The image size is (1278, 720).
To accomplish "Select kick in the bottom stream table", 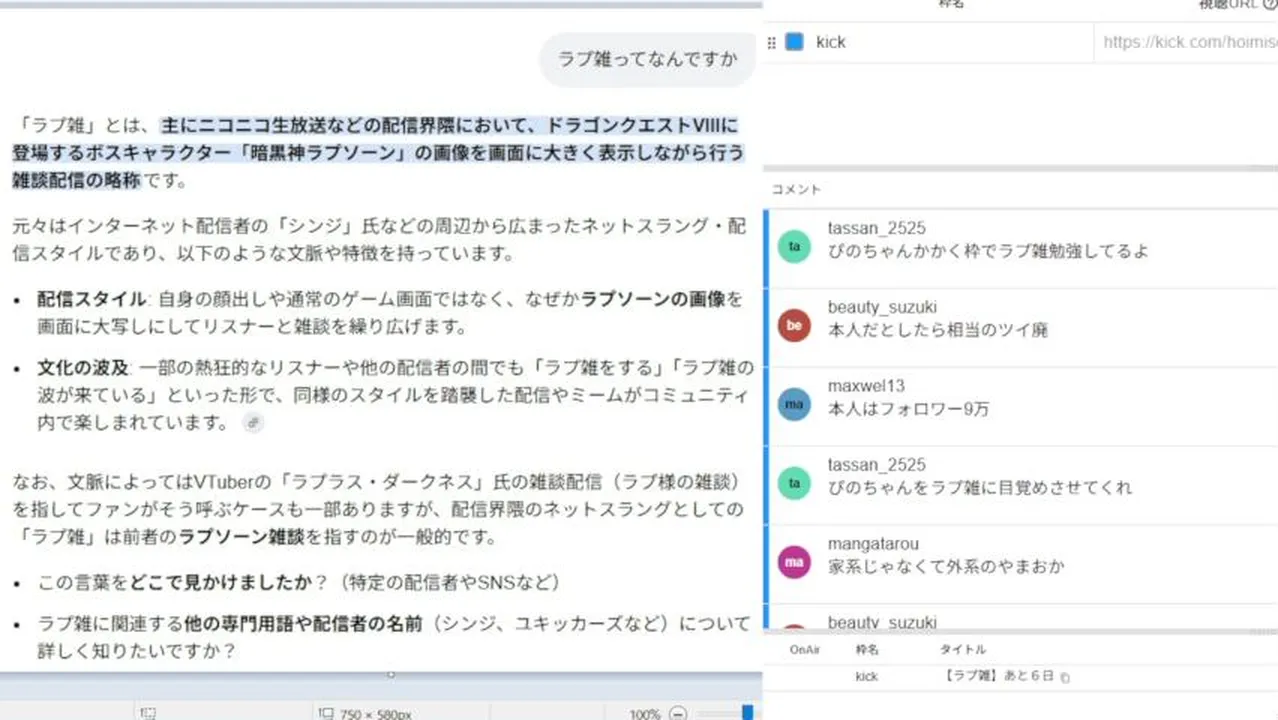I will point(866,677).
